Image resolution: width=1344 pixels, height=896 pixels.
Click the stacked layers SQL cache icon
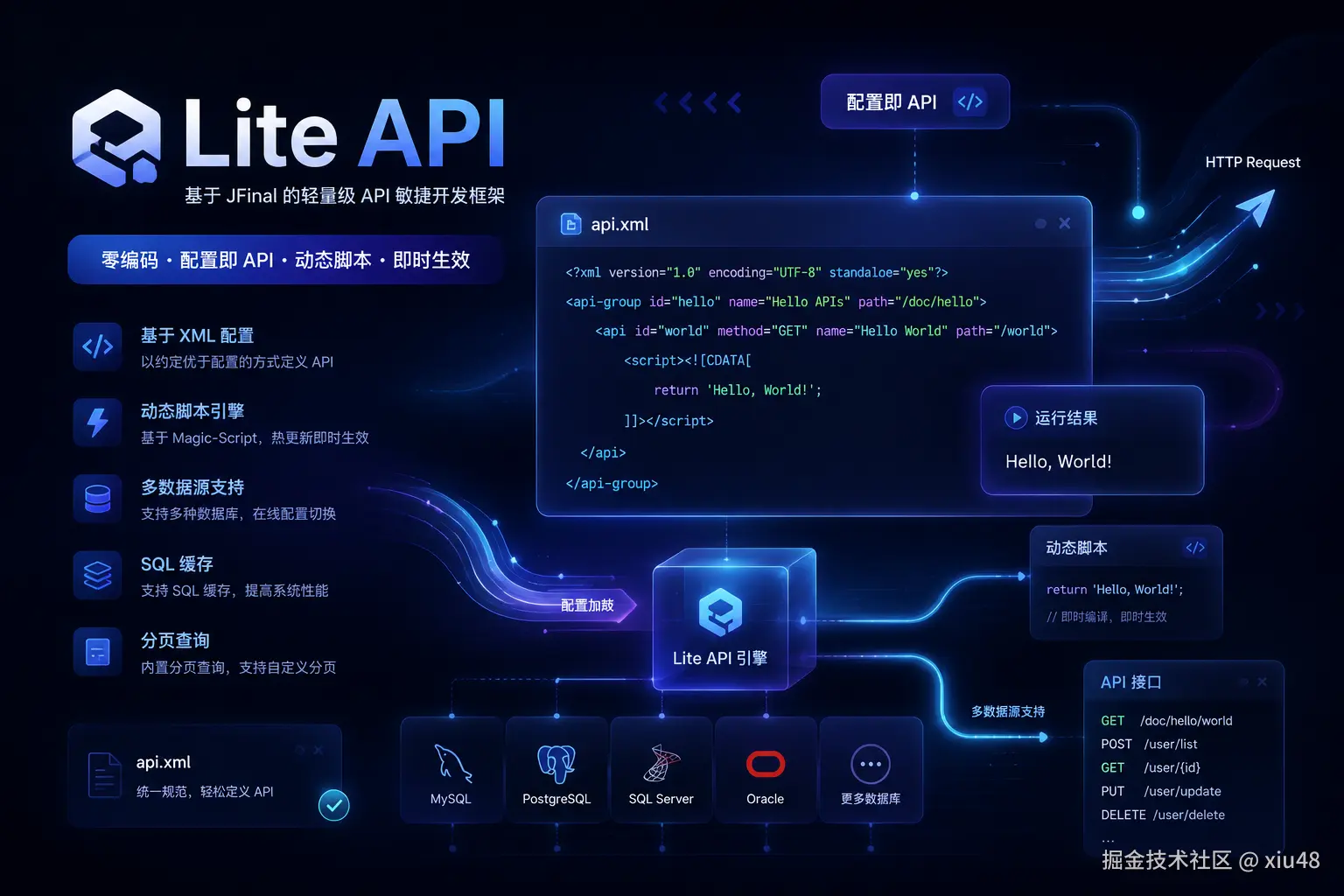[x=97, y=575]
